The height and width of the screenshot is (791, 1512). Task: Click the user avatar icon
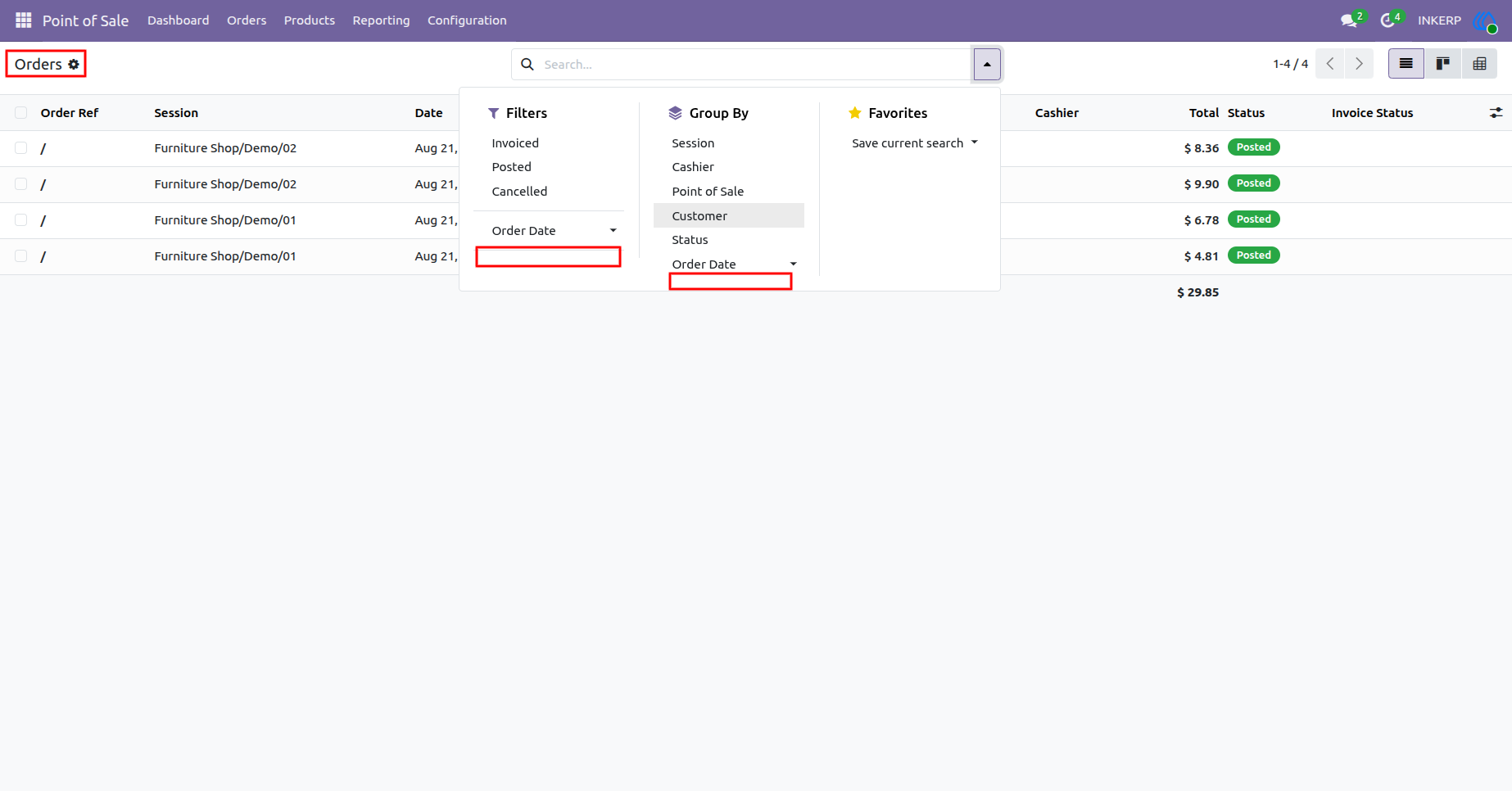click(1484, 20)
